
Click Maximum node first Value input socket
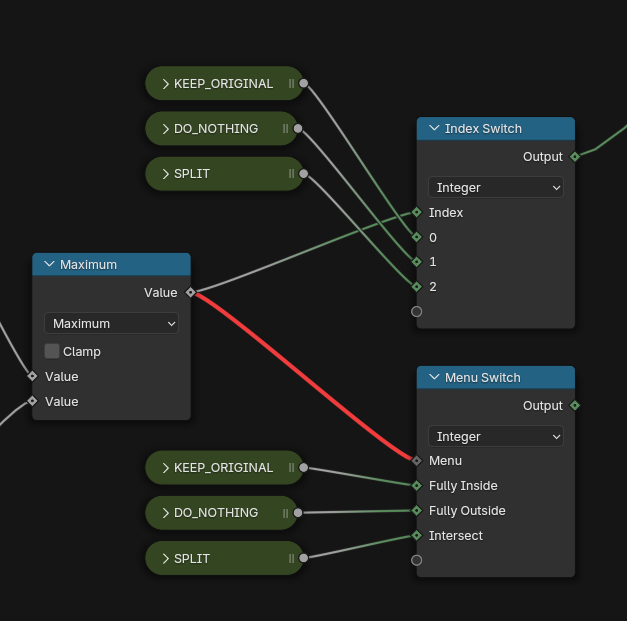click(x=32, y=376)
